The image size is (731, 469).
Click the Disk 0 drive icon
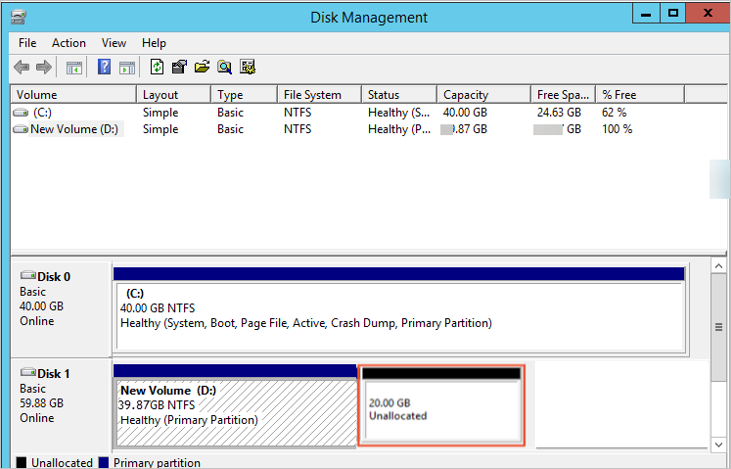click(x=28, y=276)
